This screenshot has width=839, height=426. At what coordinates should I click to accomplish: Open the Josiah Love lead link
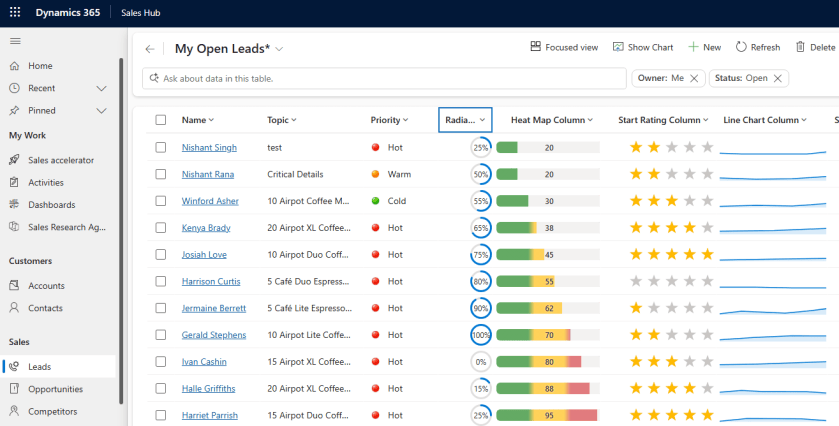coord(204,254)
